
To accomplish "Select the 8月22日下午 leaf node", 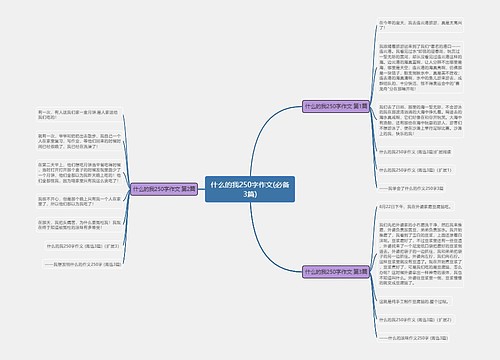I will 415,207.
